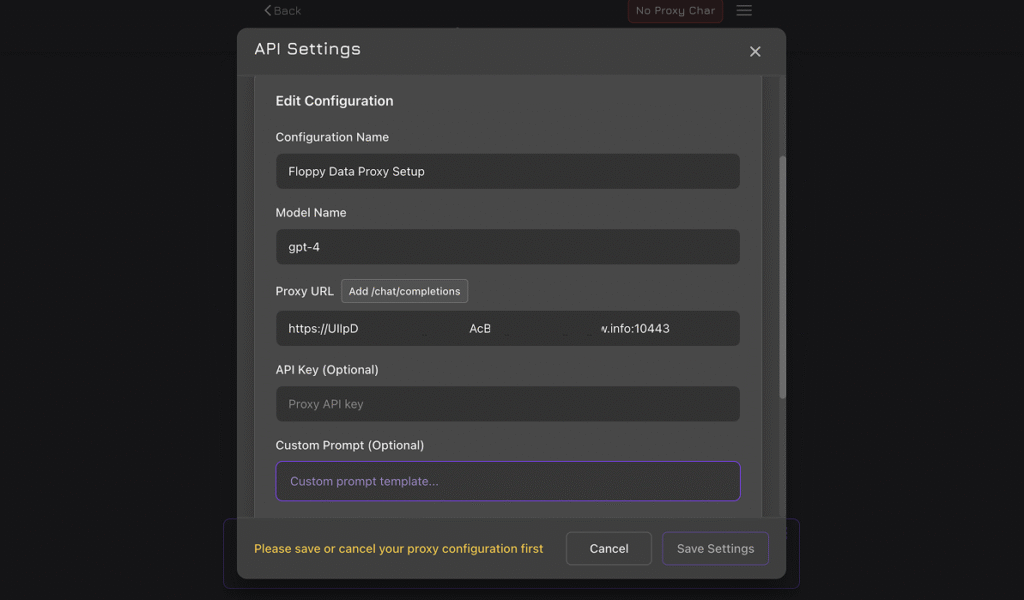Focus the Proxy URL input field

coord(507,328)
